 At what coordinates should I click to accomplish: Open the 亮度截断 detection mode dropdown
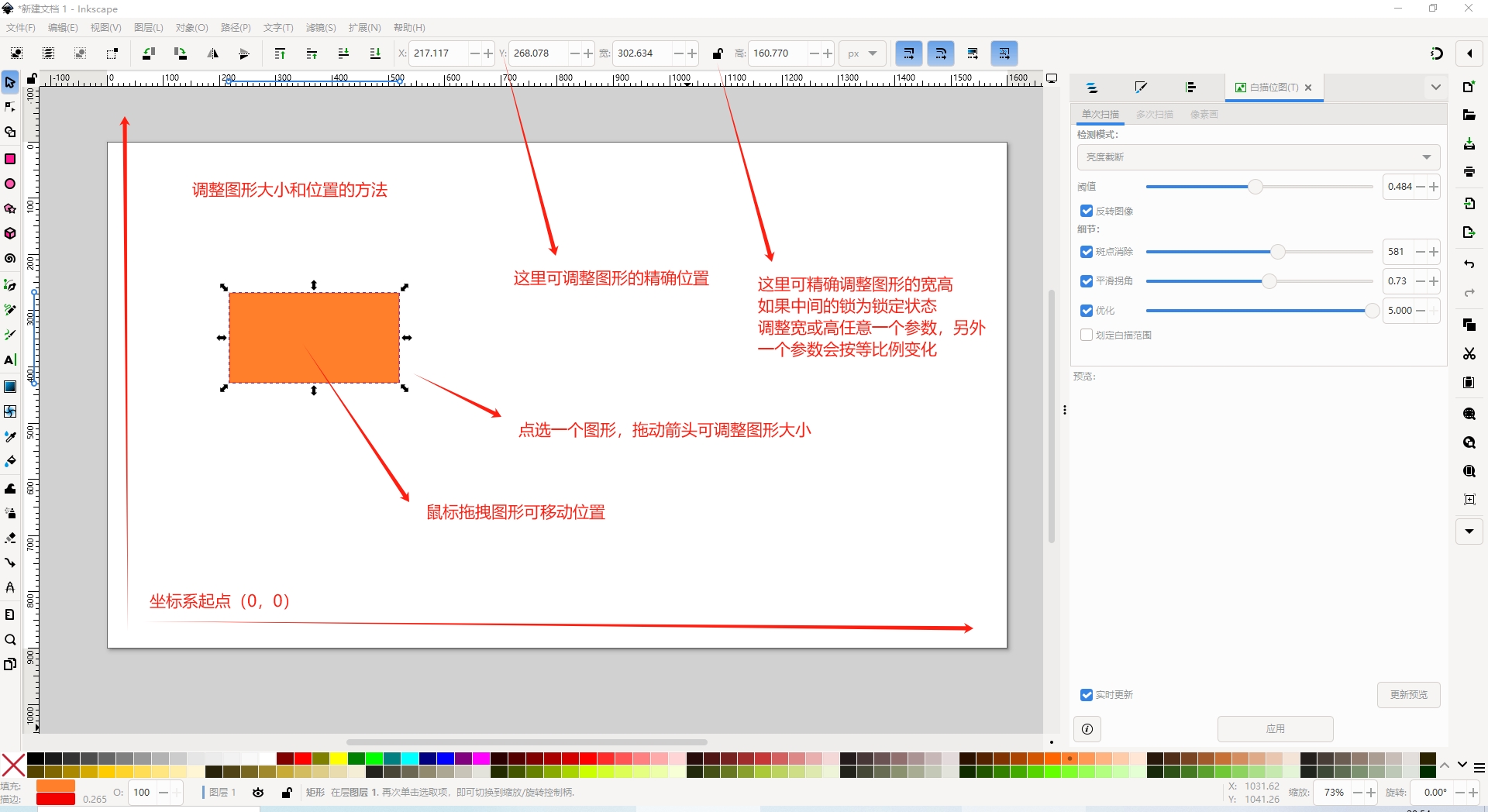(1258, 157)
